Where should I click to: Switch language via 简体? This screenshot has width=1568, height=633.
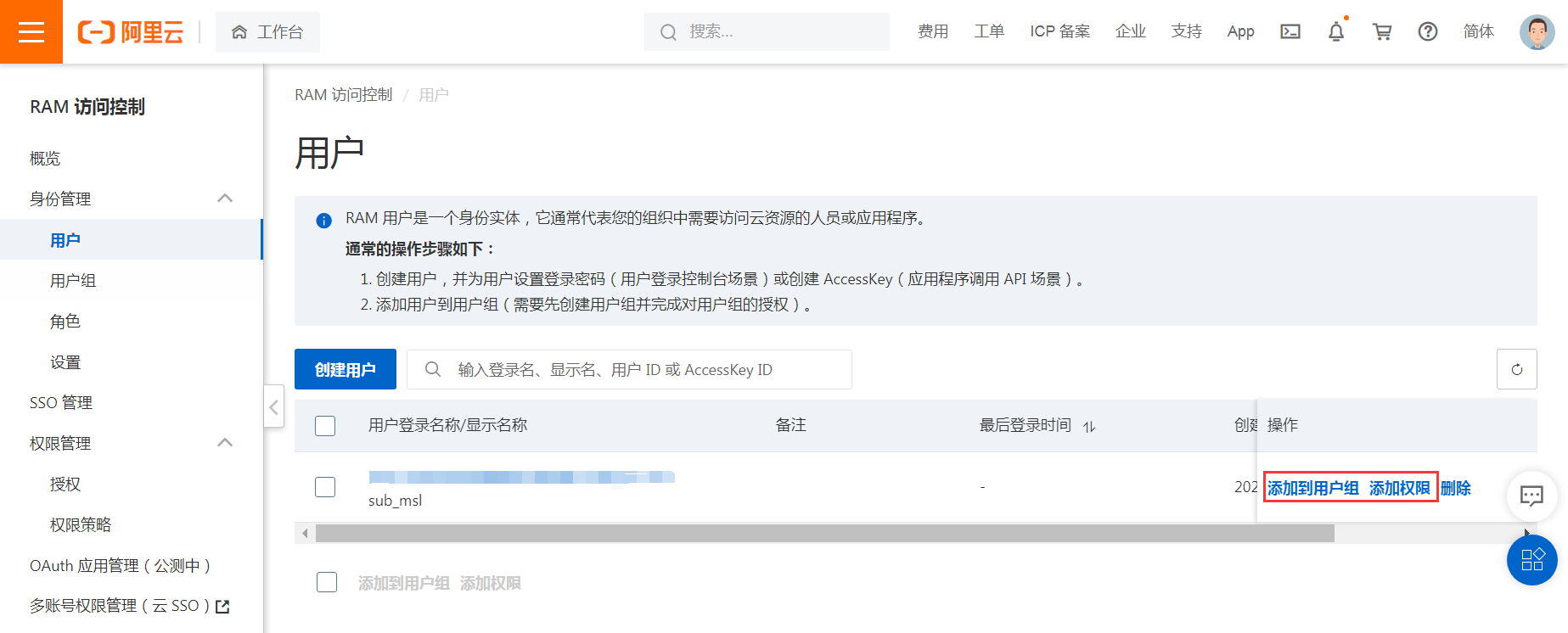click(1478, 31)
